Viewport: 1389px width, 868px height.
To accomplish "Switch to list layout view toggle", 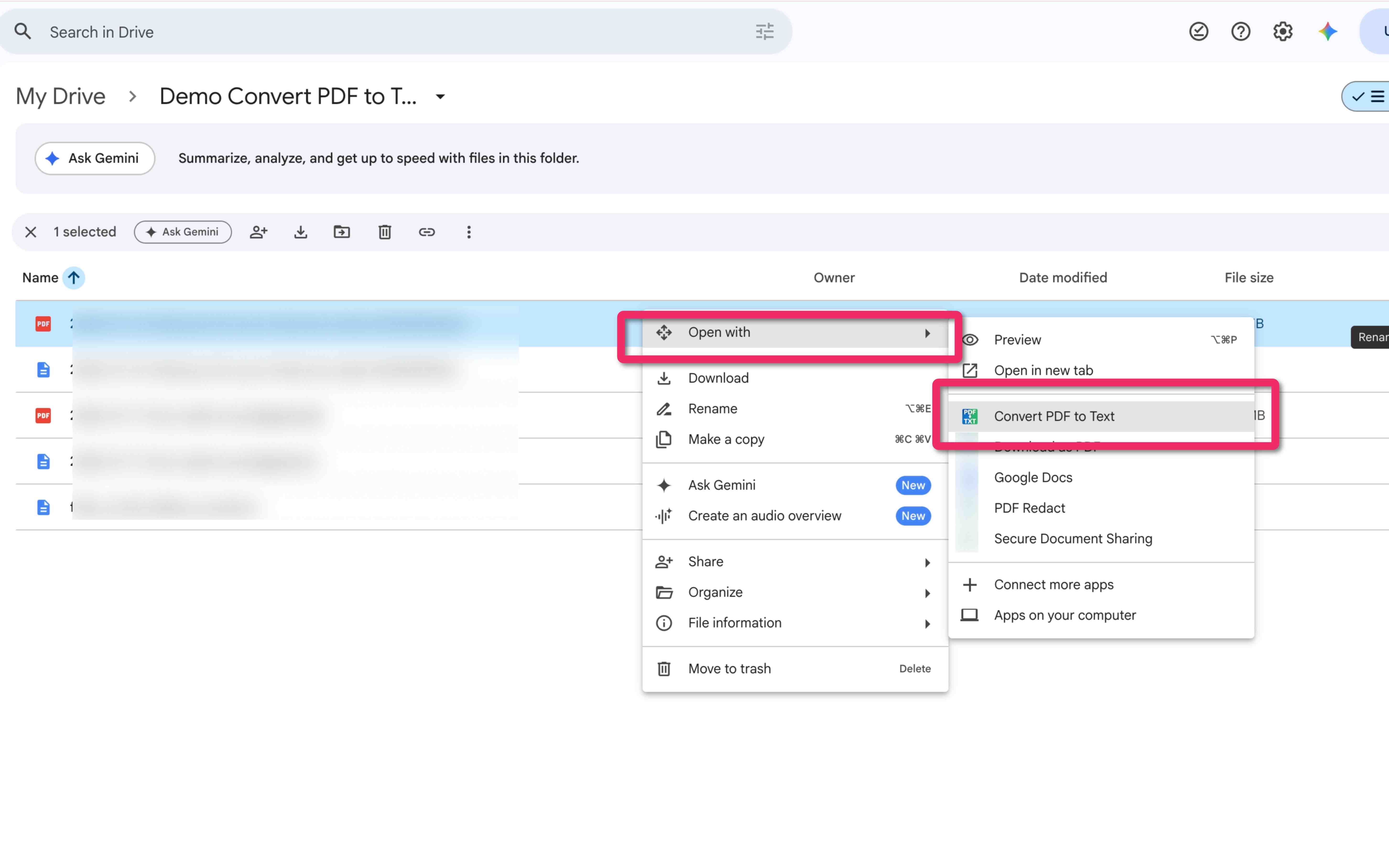I will (x=1367, y=97).
